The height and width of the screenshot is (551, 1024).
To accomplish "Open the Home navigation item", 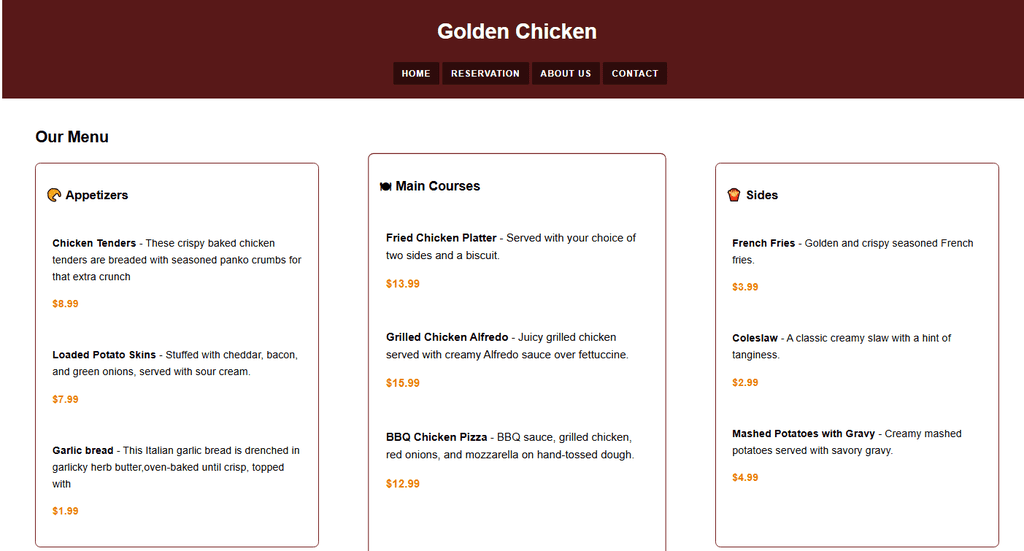I will [416, 73].
